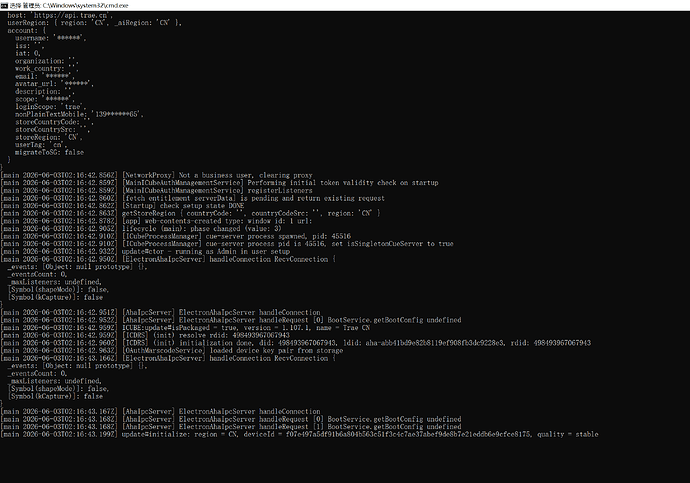The width and height of the screenshot is (690, 483).
Task: Click the 'nonPlainTextMobile:' line
Action: (x=79, y=114)
